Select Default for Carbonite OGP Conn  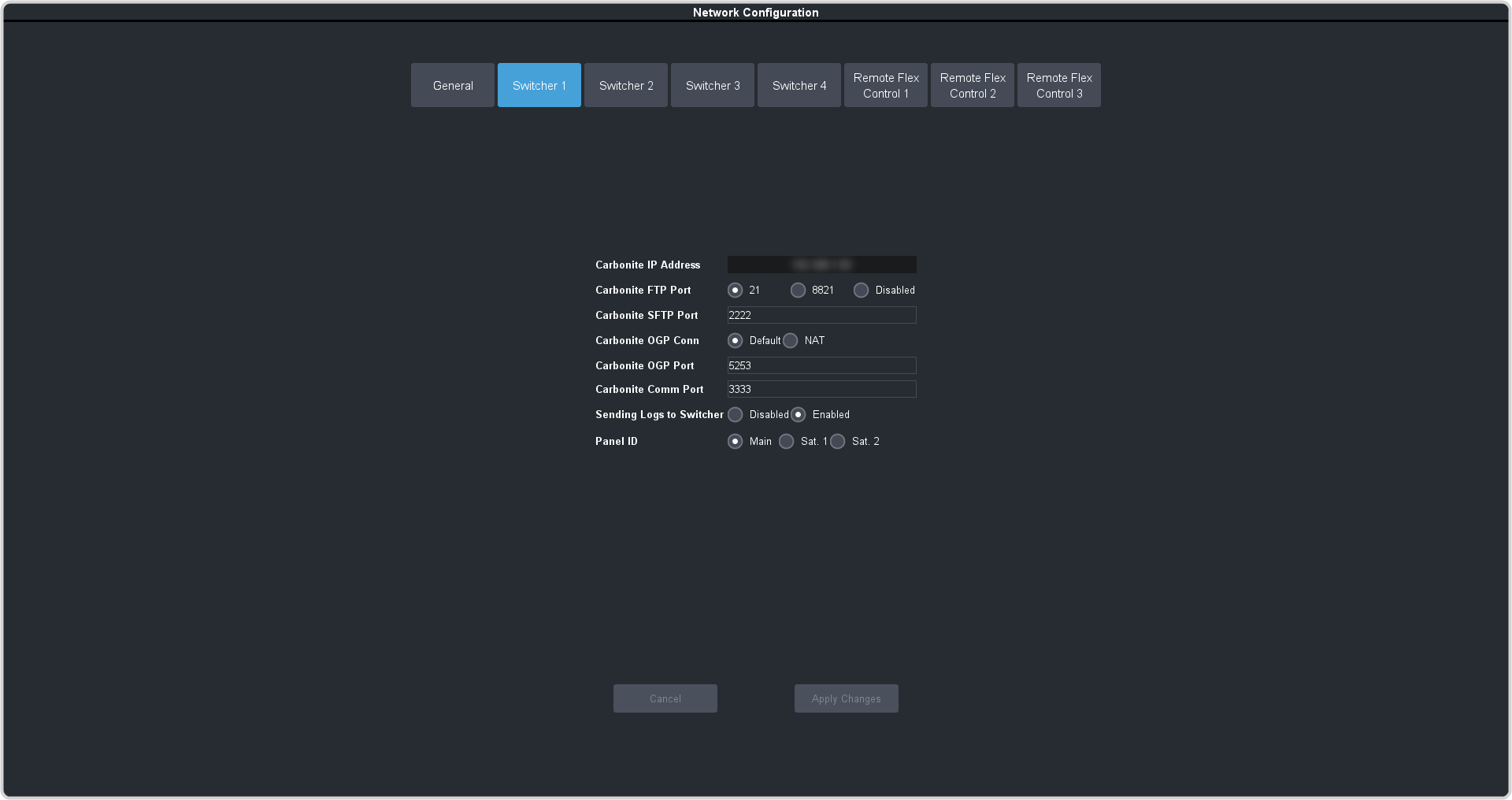735,340
